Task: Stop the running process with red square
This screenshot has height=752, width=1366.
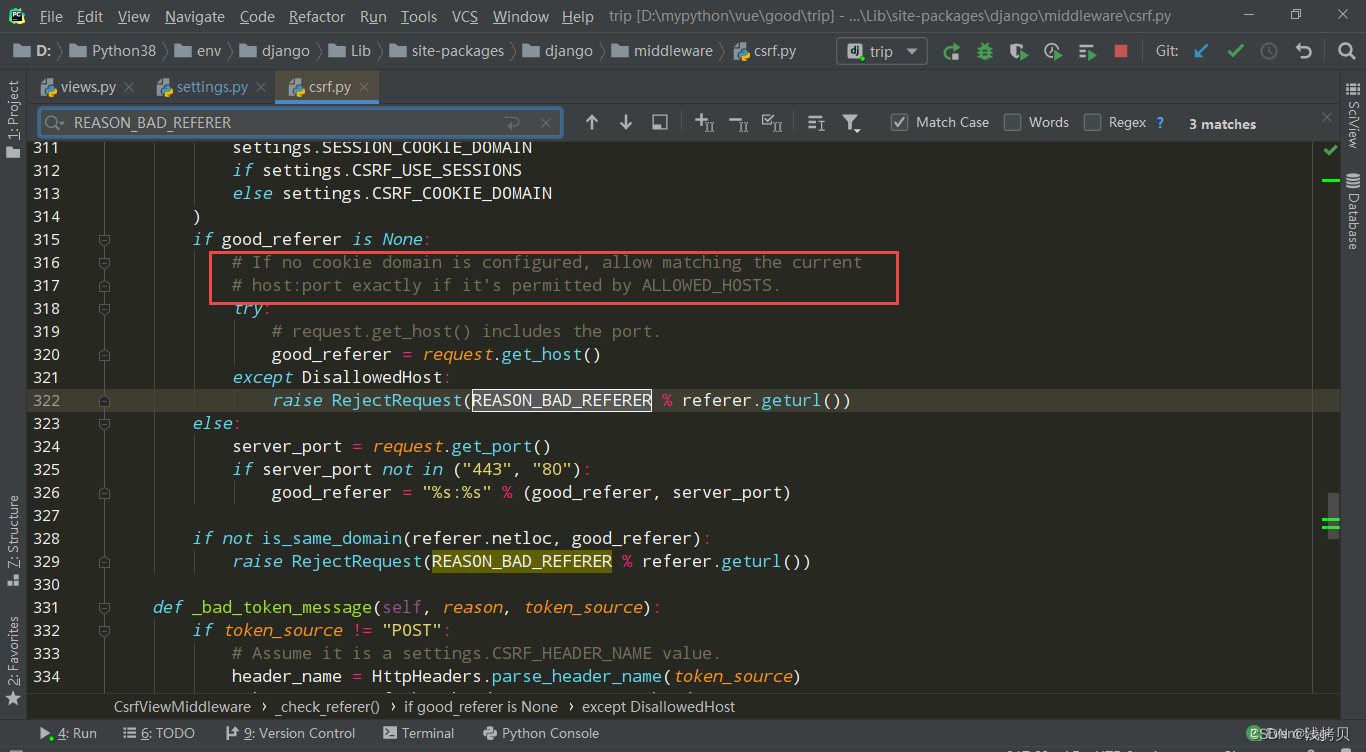Action: pyautogui.click(x=1121, y=51)
